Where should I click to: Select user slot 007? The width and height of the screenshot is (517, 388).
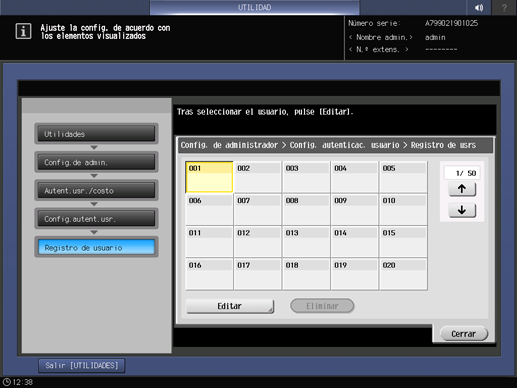tap(257, 209)
